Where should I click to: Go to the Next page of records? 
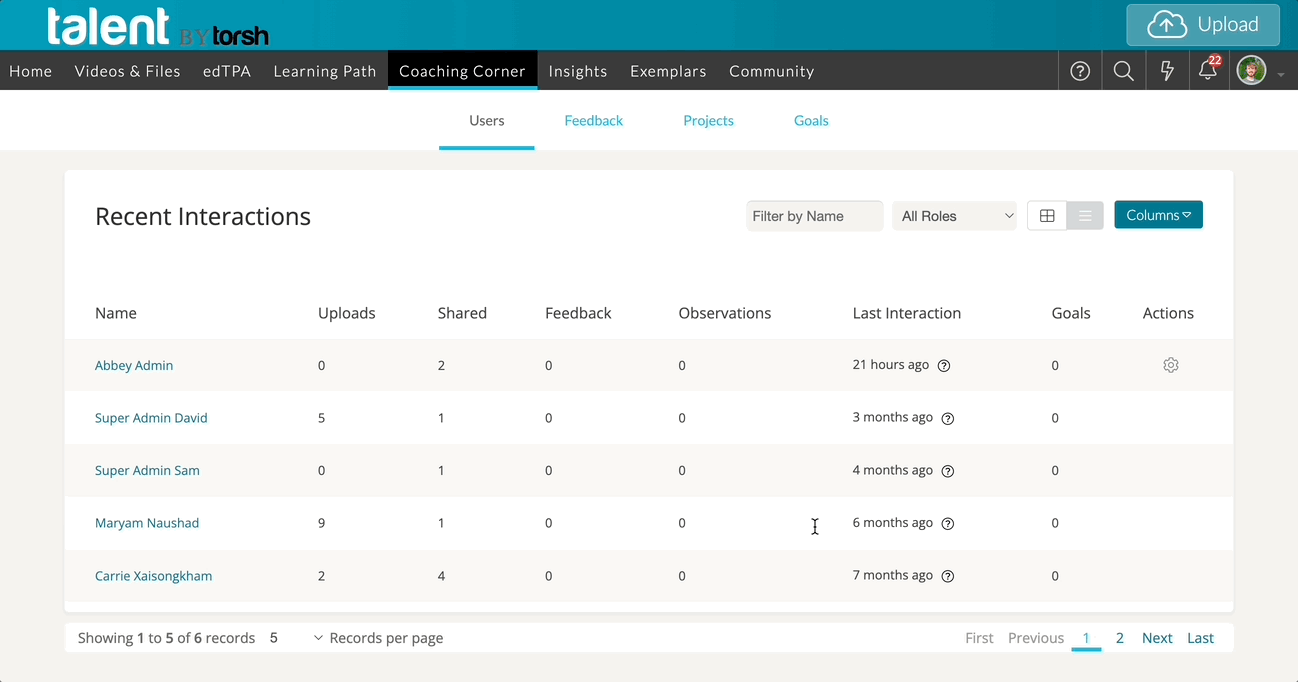[1157, 638]
